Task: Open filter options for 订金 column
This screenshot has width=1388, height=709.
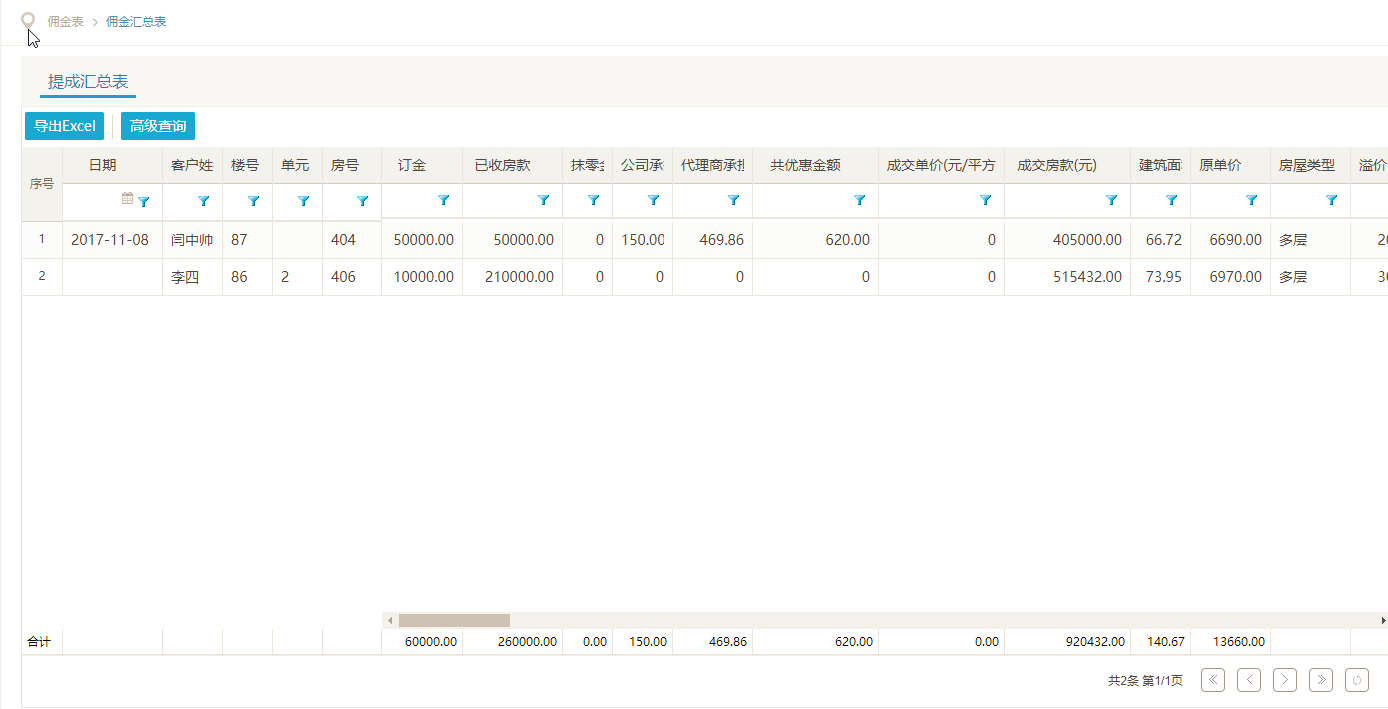Action: 444,201
